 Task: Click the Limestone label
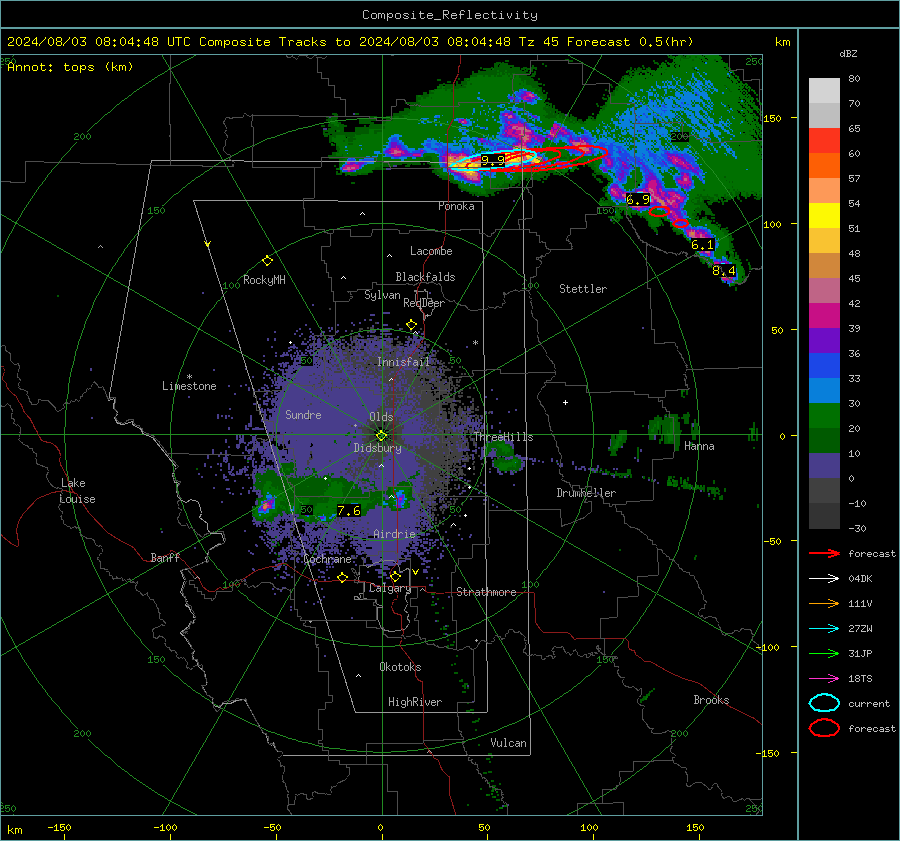click(189, 386)
